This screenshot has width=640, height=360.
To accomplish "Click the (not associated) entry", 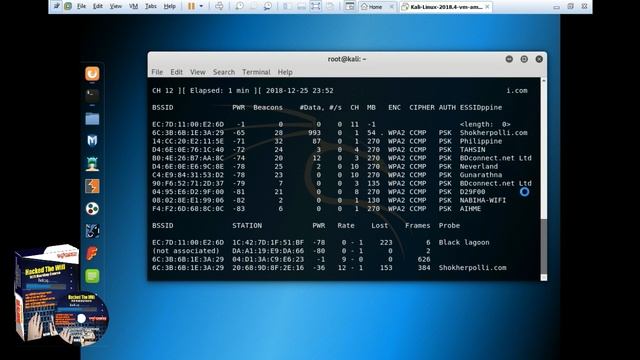I will pos(186,251).
